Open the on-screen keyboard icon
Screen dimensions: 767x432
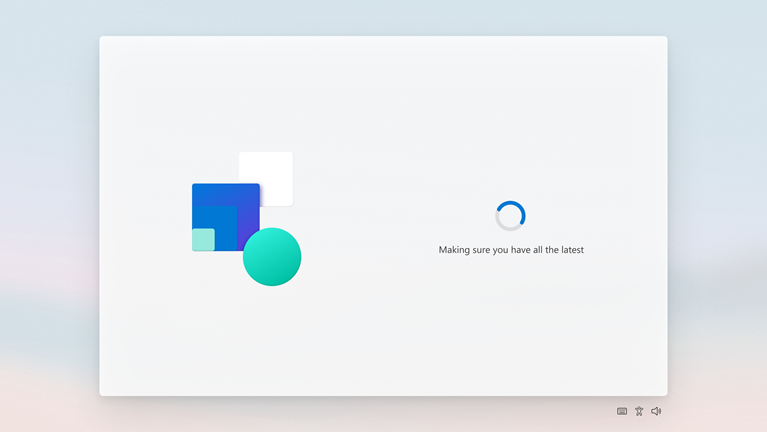(x=622, y=411)
